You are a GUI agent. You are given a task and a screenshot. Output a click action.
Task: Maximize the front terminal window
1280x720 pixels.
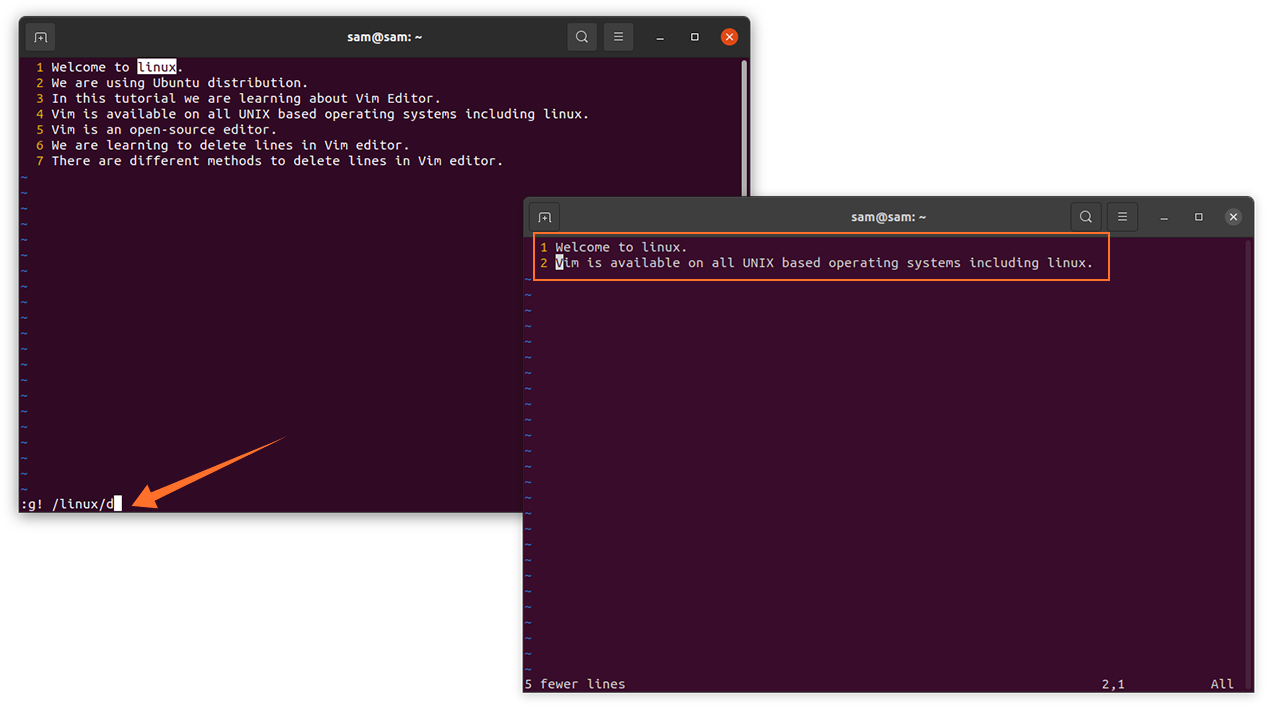click(1199, 217)
